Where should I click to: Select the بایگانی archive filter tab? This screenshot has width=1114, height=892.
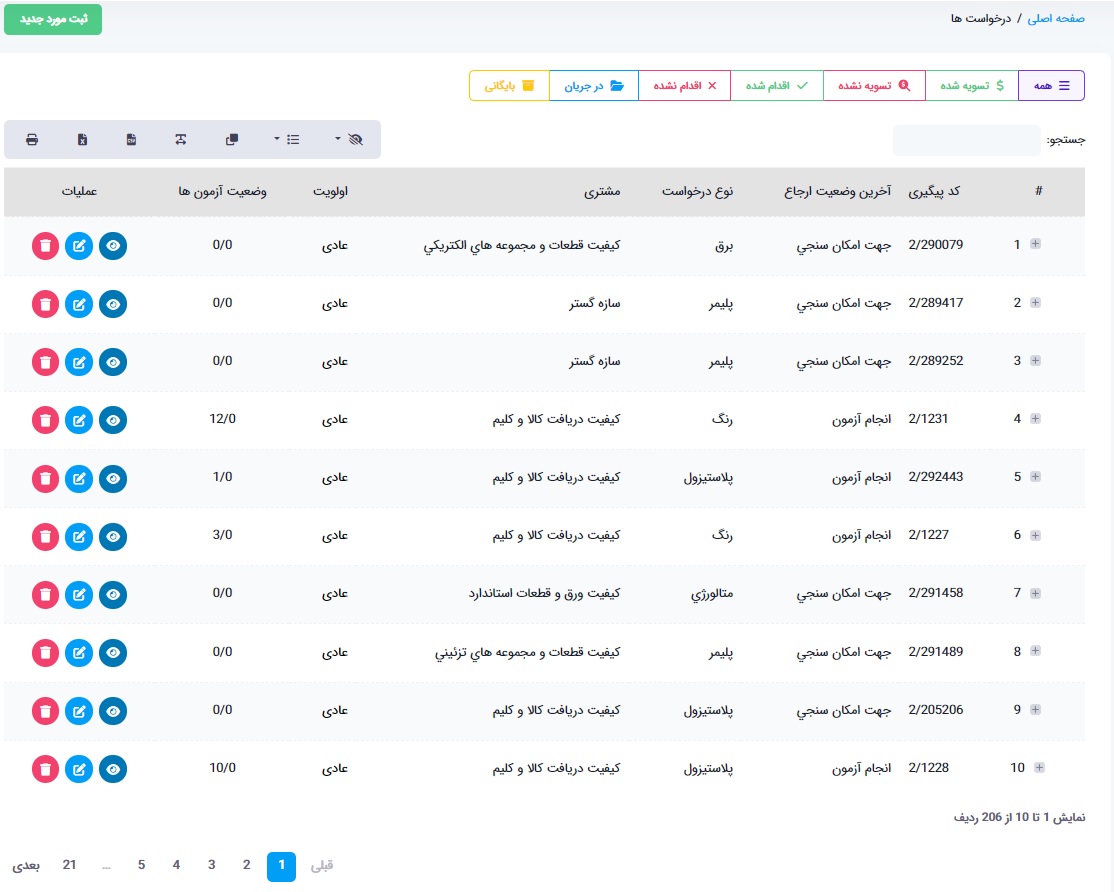tap(509, 86)
